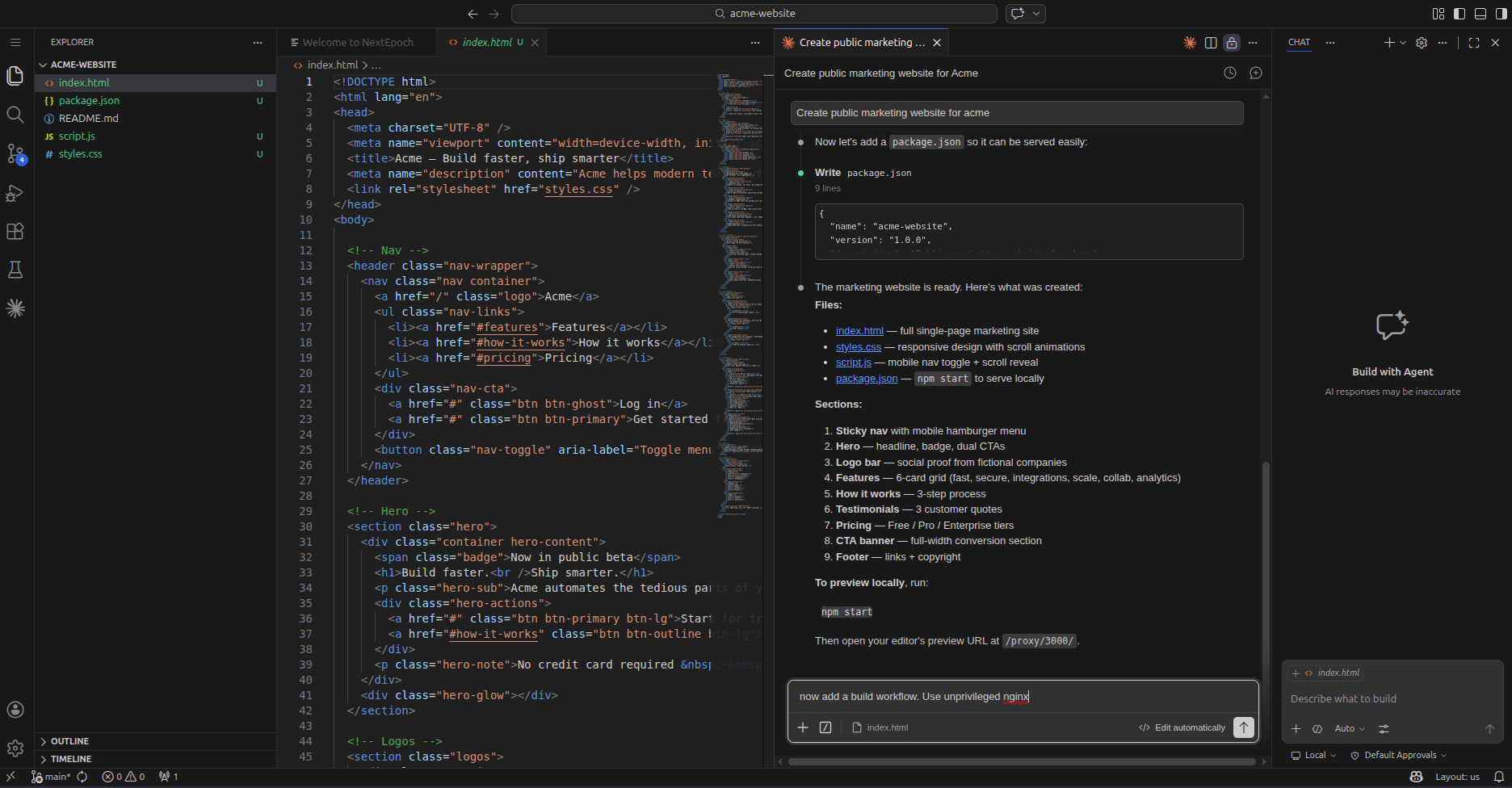Open the Default Approvals dropdown
The height and width of the screenshot is (788, 1512).
click(1398, 756)
